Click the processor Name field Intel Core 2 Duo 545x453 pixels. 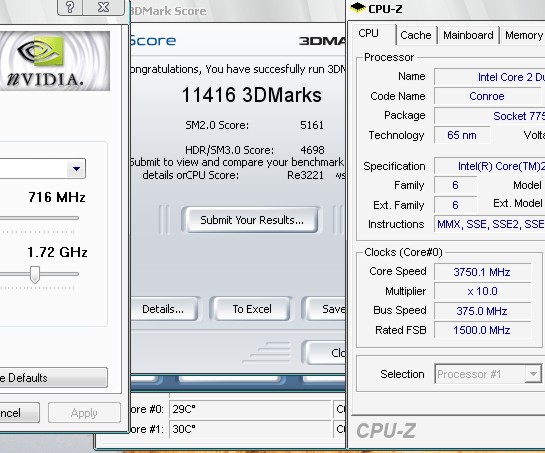(x=490, y=77)
